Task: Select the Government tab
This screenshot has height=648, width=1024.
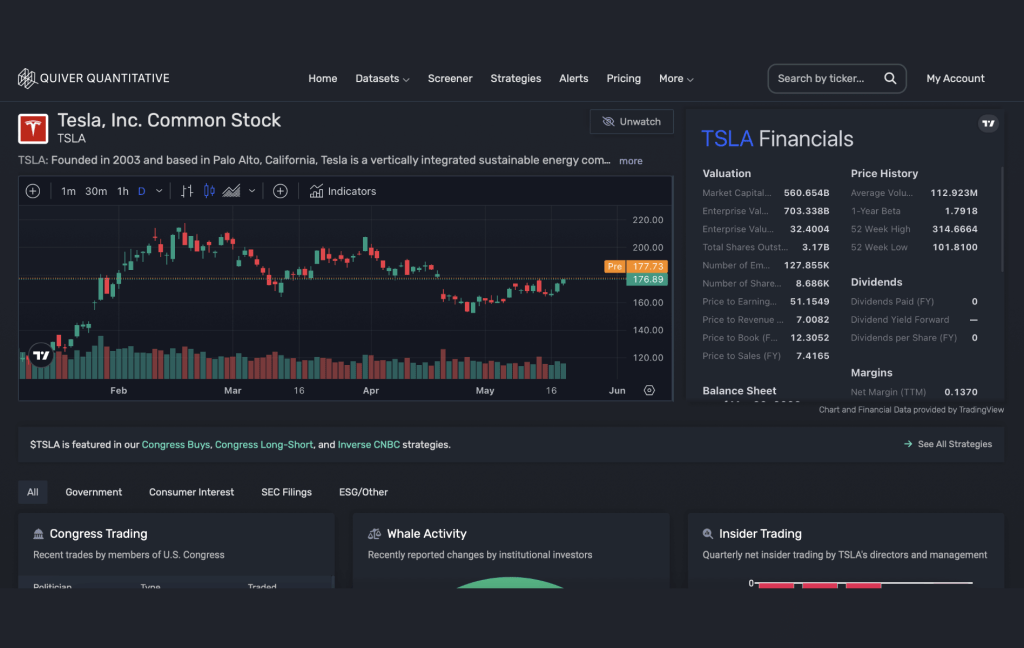Action: tap(93, 492)
